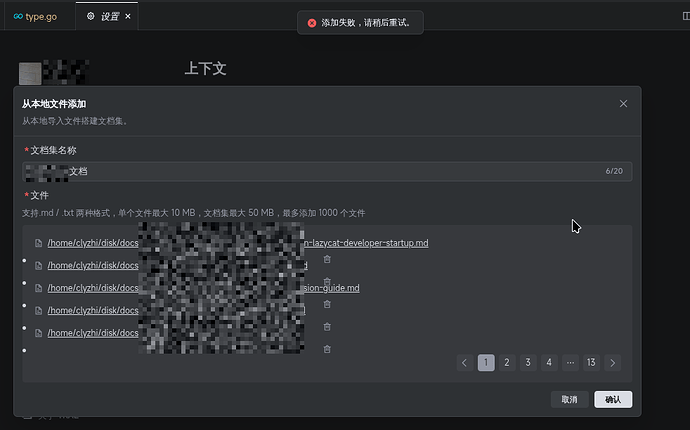
Task: Click file icon of sion-guide.md row
Action: tap(39, 288)
